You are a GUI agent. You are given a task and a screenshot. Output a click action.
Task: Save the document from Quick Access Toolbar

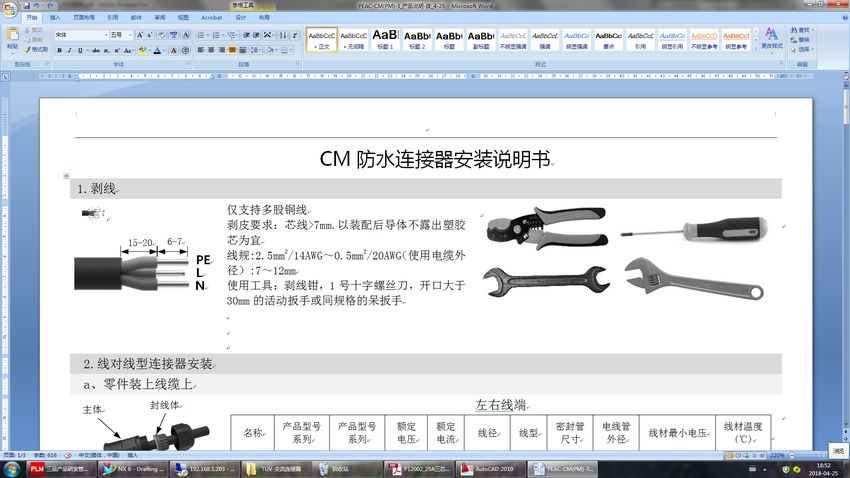click(x=27, y=5)
